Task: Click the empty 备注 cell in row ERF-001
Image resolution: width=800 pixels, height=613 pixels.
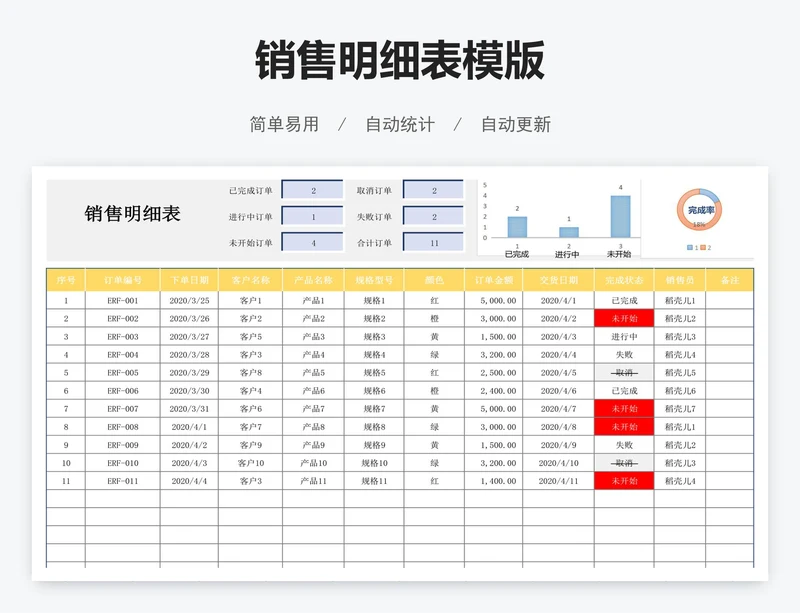Action: coord(730,300)
